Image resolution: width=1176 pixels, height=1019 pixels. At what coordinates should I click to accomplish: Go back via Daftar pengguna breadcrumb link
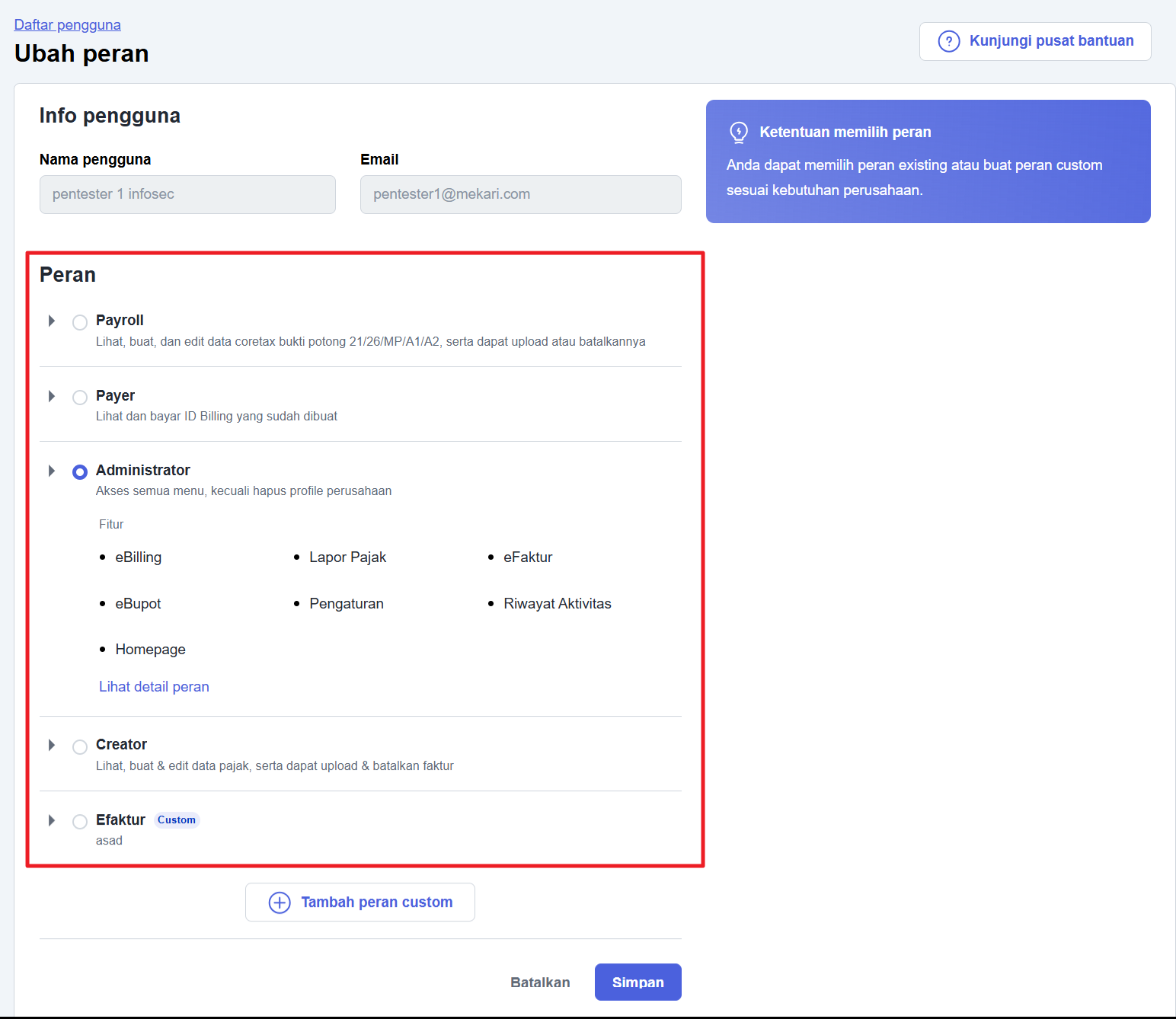pos(67,25)
